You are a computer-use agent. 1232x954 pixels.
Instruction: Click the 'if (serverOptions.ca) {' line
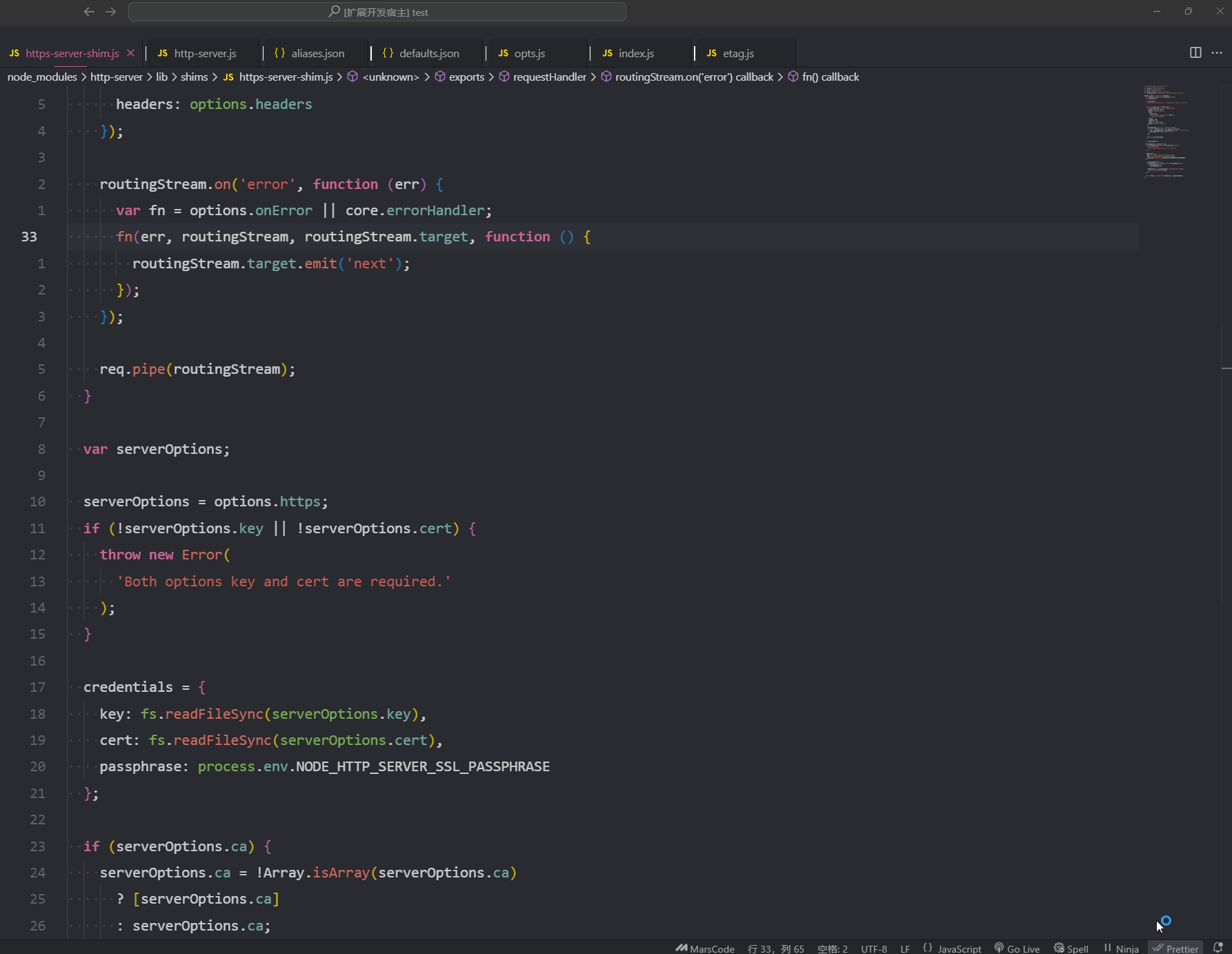[x=178, y=846]
